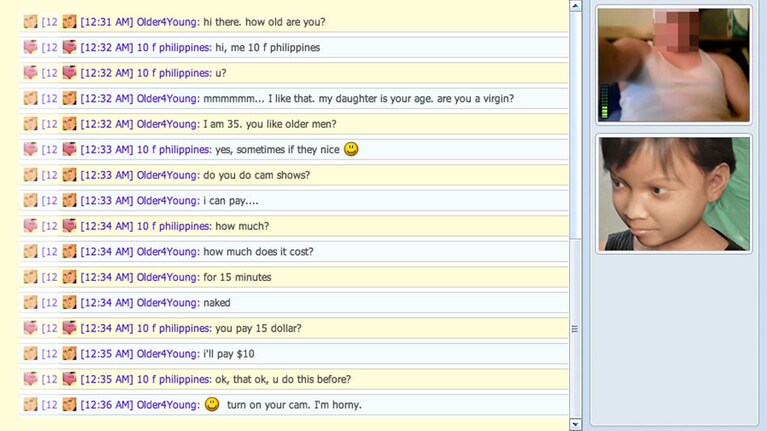Open the lower webcam video thumbnail

coord(674,194)
